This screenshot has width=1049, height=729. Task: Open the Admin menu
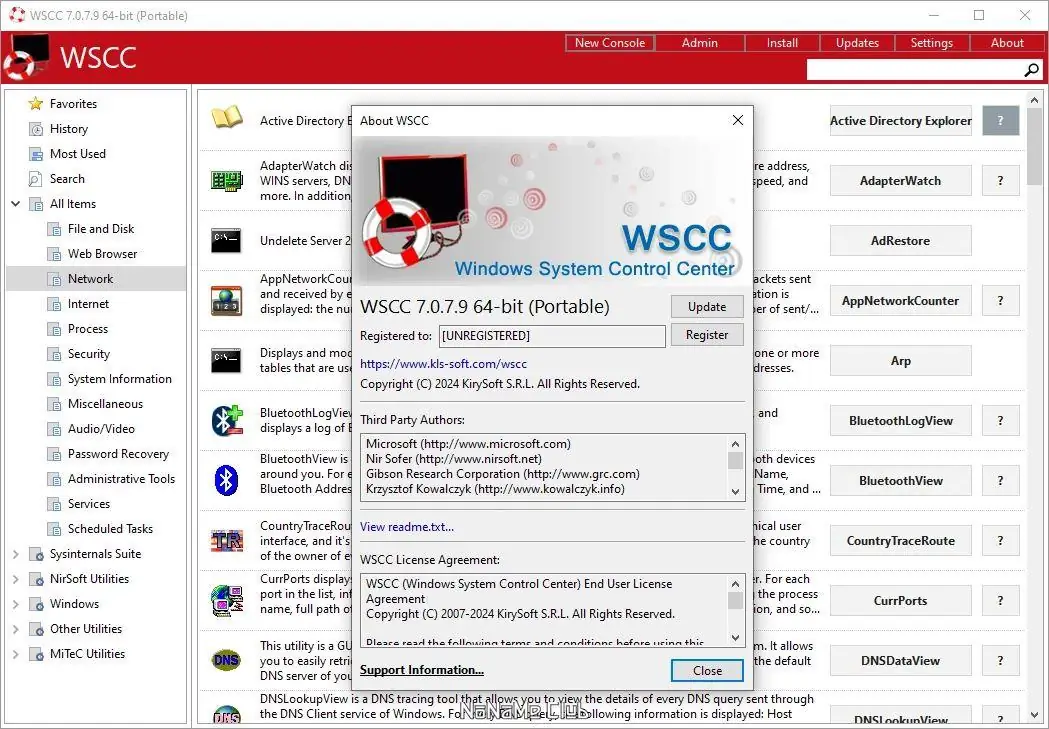tap(700, 43)
